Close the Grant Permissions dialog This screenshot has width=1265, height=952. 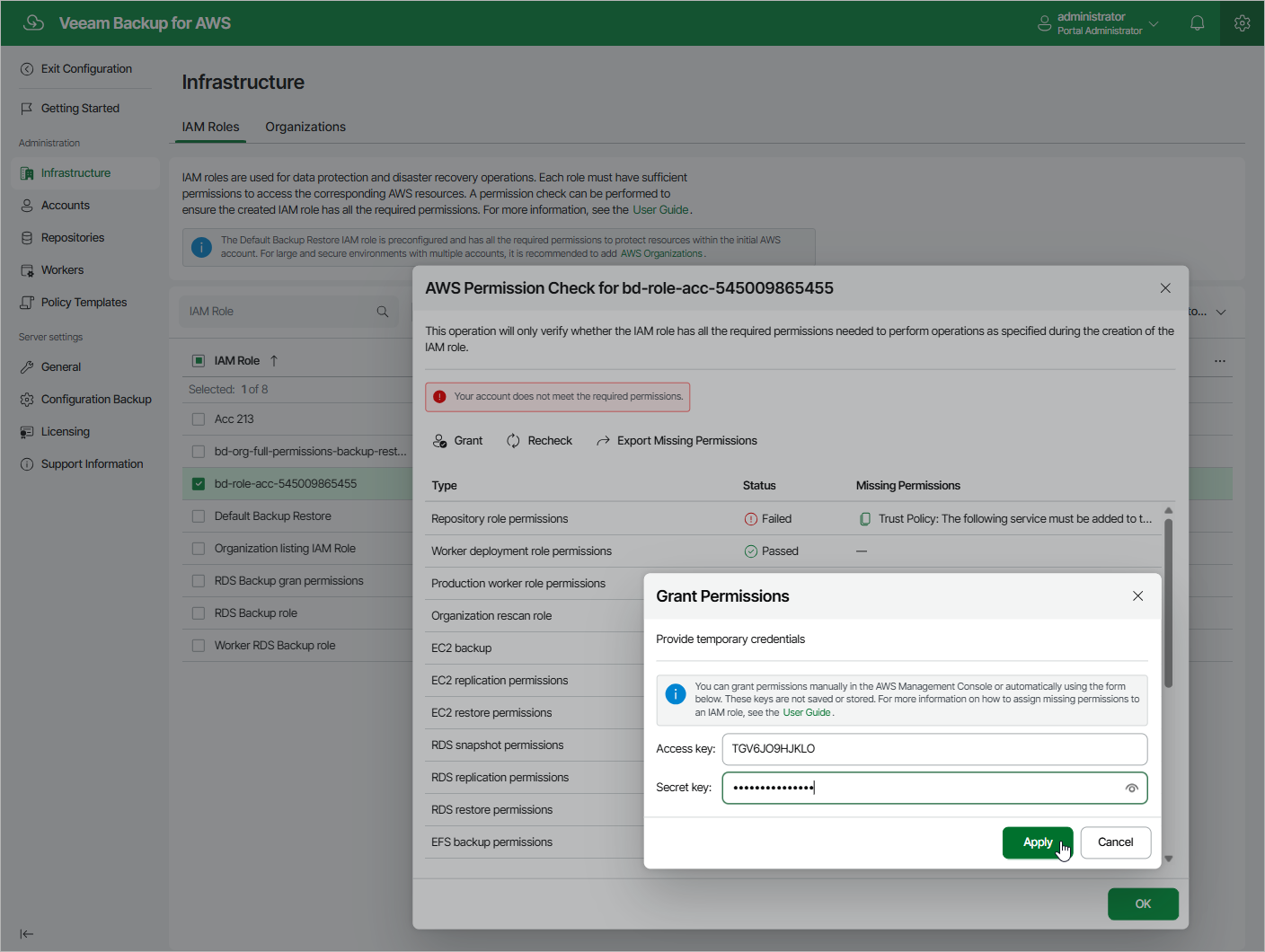(1138, 596)
